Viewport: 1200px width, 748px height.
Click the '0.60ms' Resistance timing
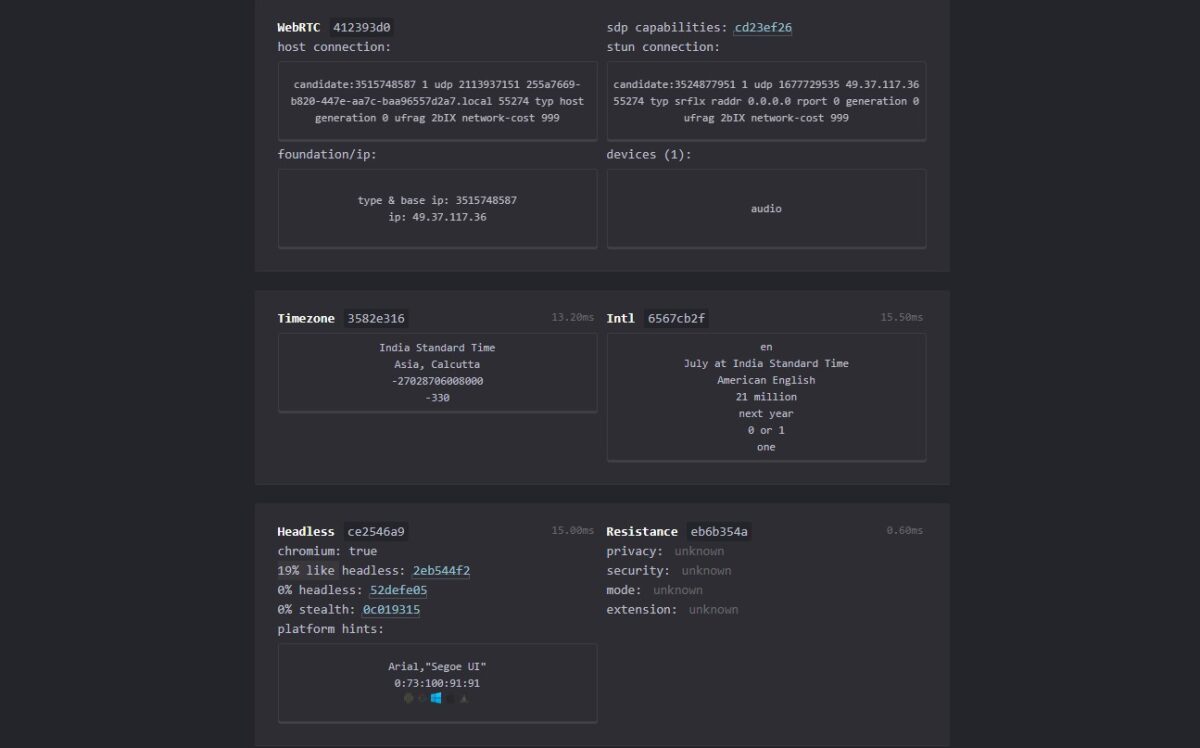click(905, 531)
